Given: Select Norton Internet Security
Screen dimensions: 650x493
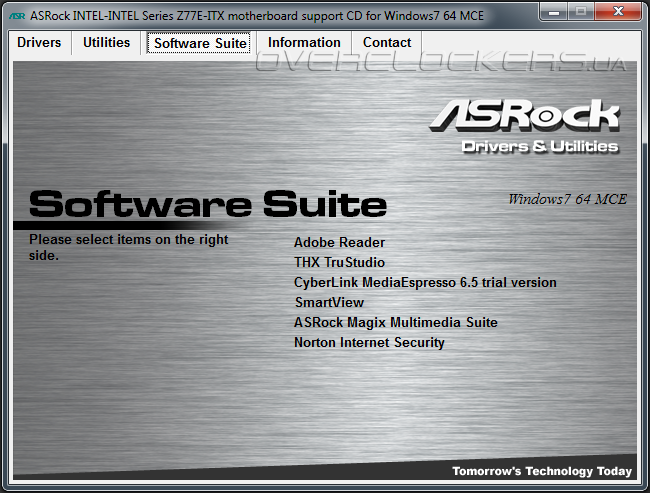Looking at the screenshot, I should (369, 342).
